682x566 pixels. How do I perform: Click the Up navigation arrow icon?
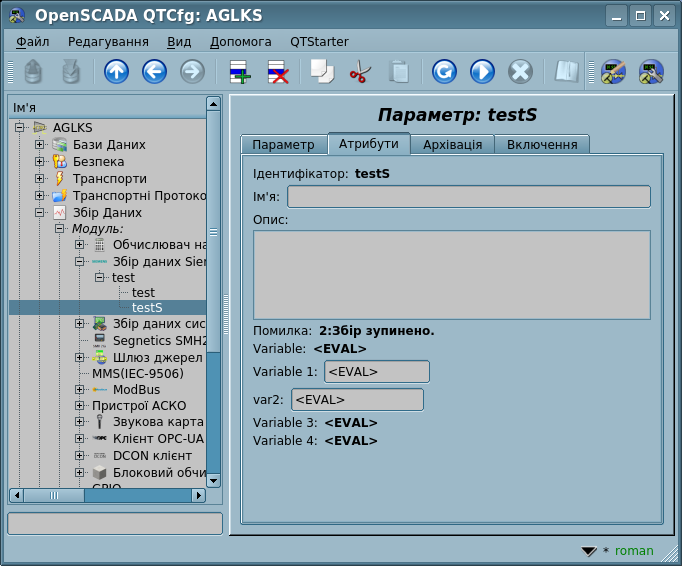116,71
